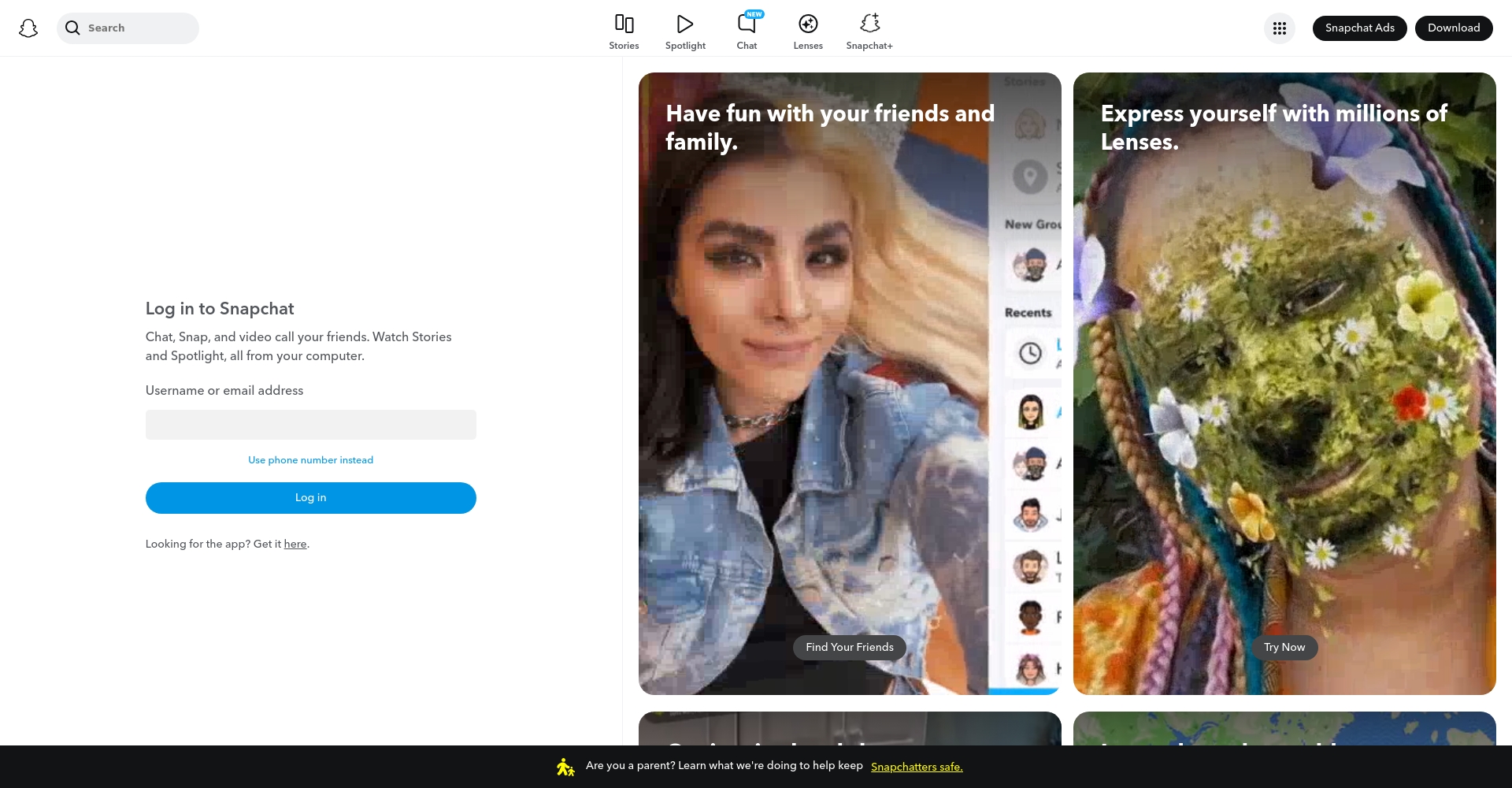Click the 'Are you a parent?' banner text
1512x788 pixels.
tap(724, 766)
